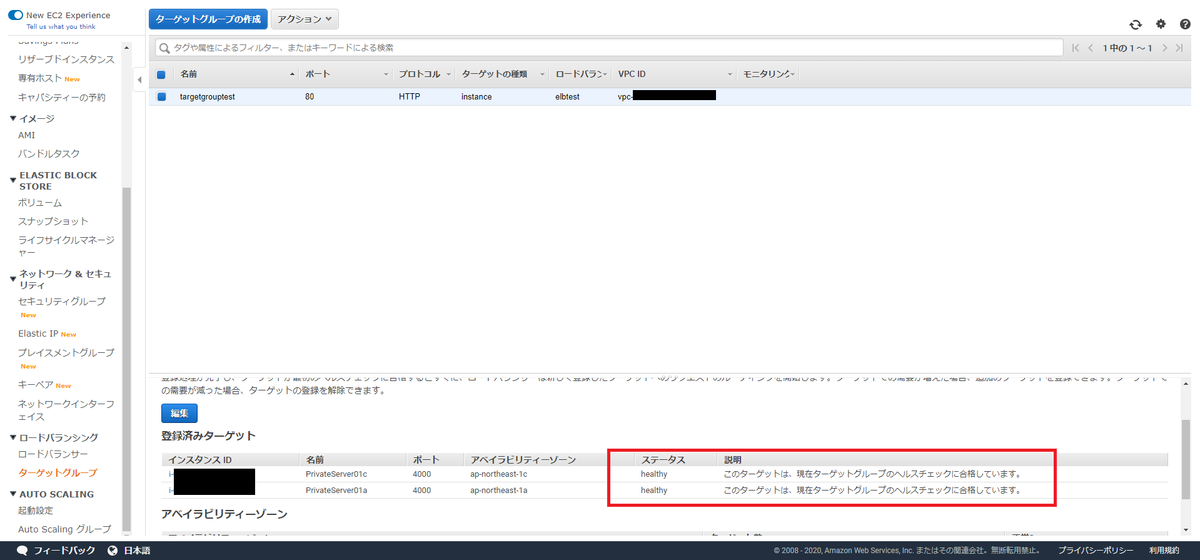Open the help question mark icon
This screenshot has height=560, width=1200.
[x=1186, y=24]
